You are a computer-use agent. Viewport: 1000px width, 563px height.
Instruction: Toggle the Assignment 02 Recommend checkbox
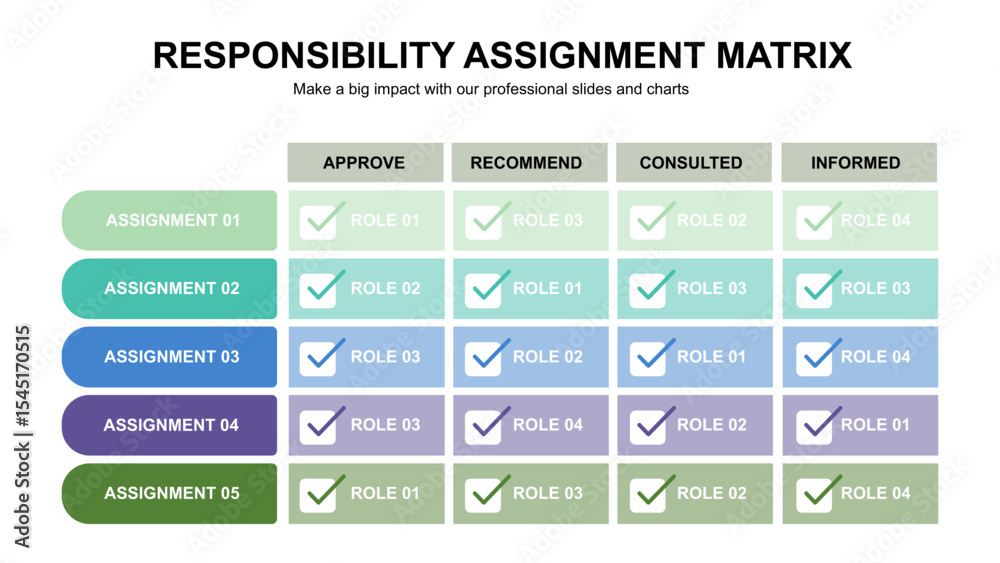[x=487, y=288]
